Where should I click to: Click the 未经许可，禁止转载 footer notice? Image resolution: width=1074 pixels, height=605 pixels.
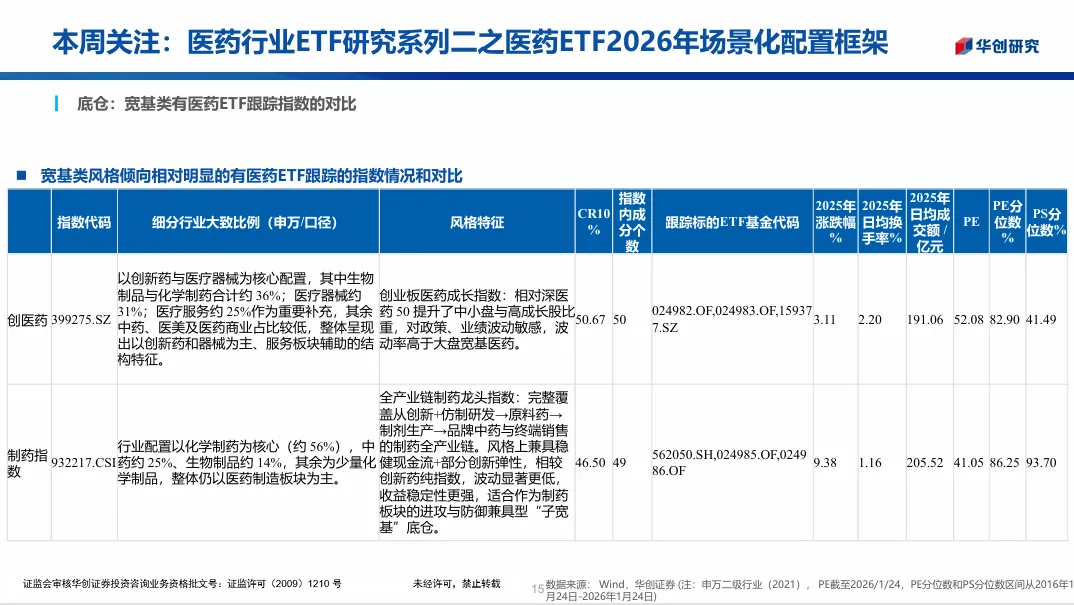pyautogui.click(x=456, y=584)
